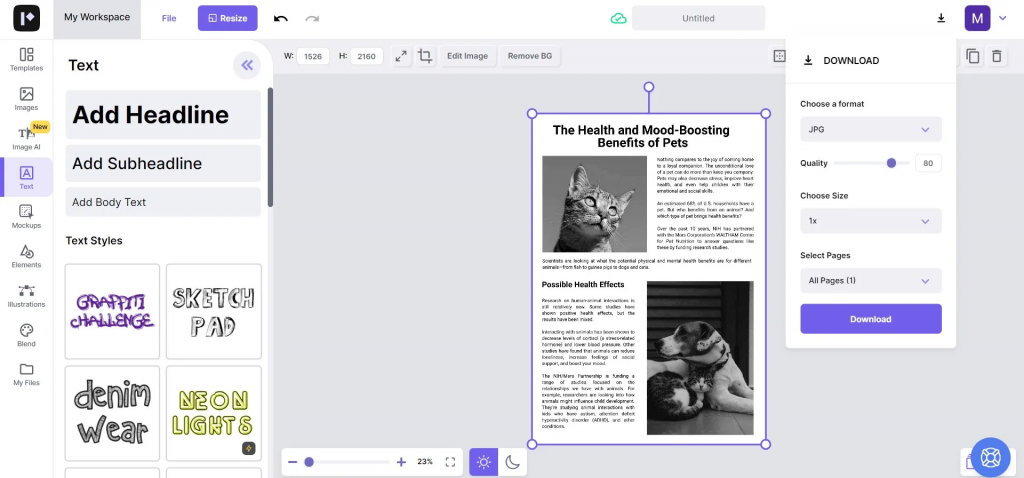The height and width of the screenshot is (478, 1024).
Task: Click the undo arrow icon
Action: (281, 18)
